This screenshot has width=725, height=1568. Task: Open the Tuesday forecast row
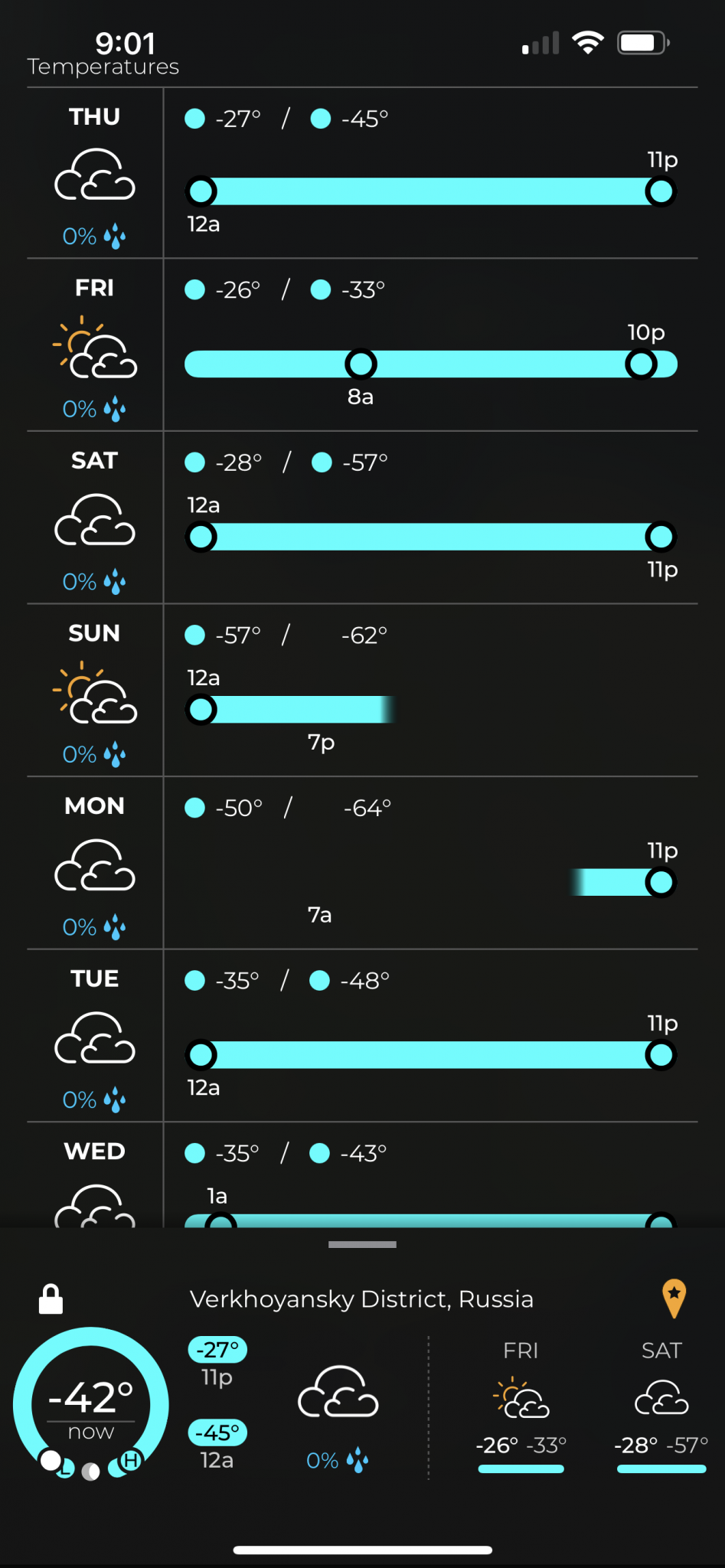point(362,1036)
